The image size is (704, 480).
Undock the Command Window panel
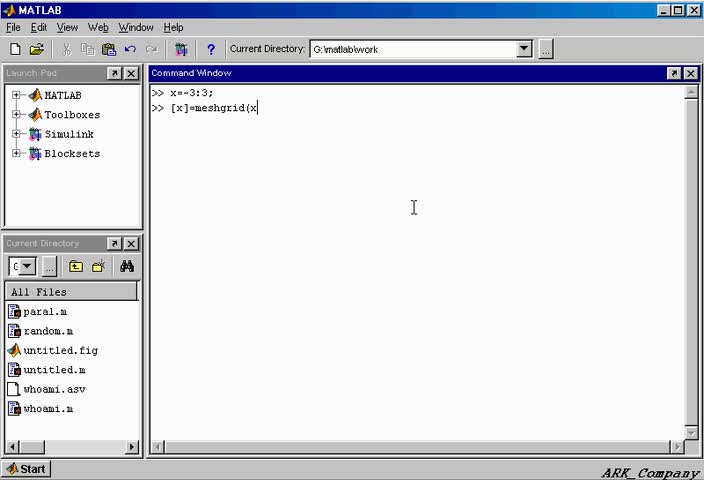674,73
